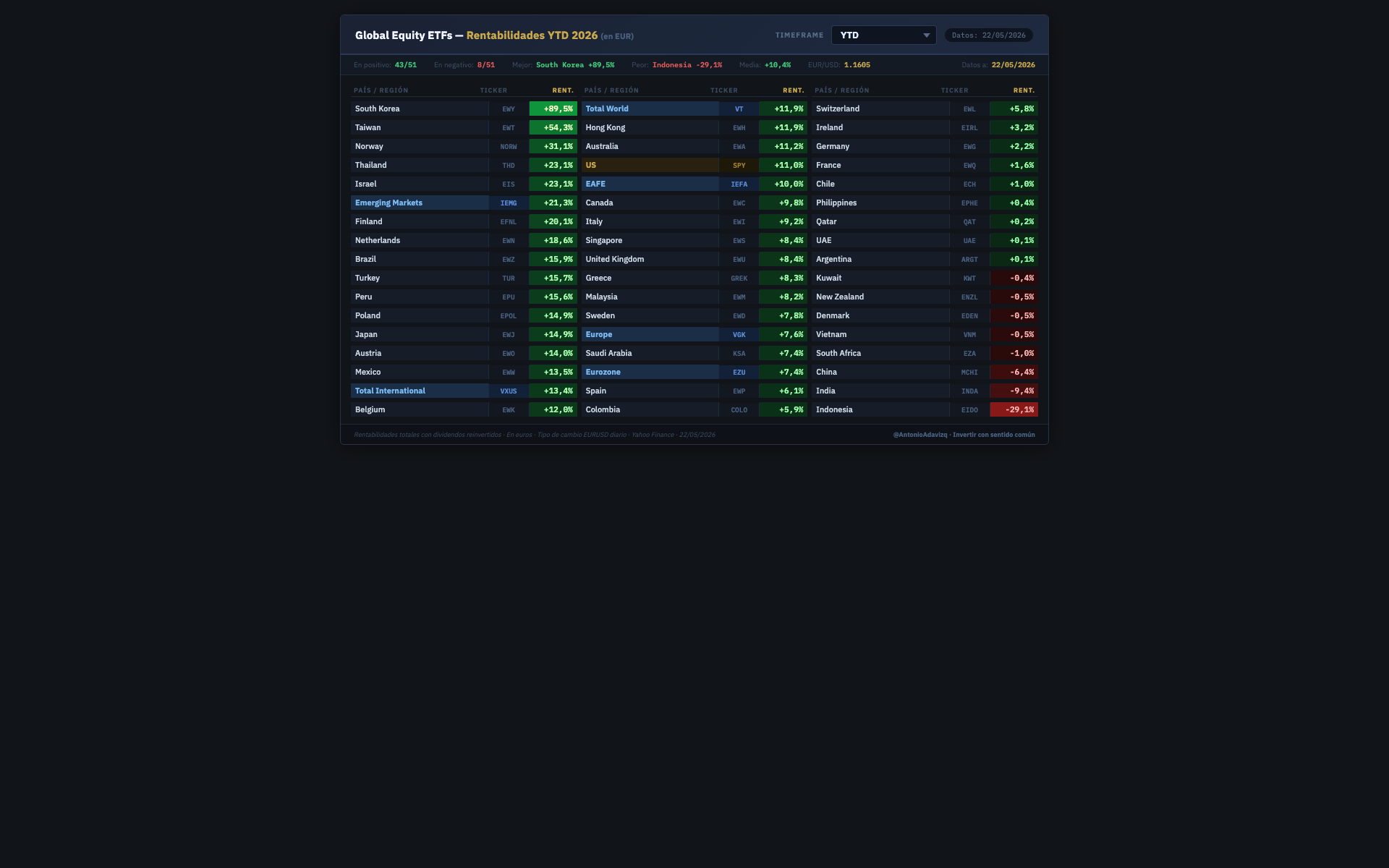Click the IEFA ticker cell
The image size is (1389, 868).
739,184
